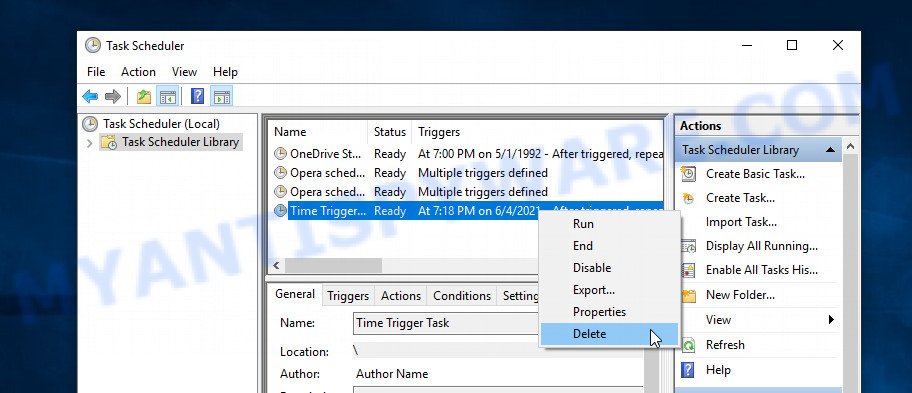
Task: Click the Task Scheduler (Local) clock icon
Action: [90, 124]
